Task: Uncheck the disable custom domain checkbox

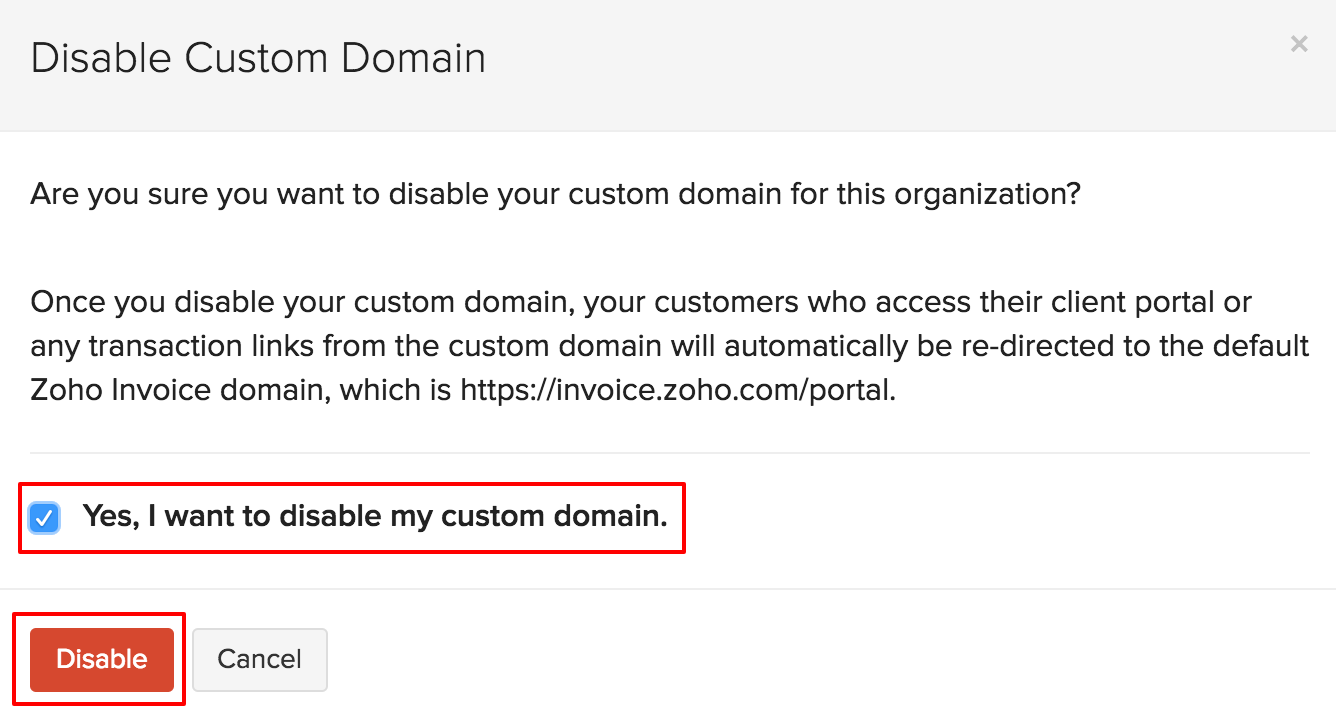Action: (x=45, y=517)
